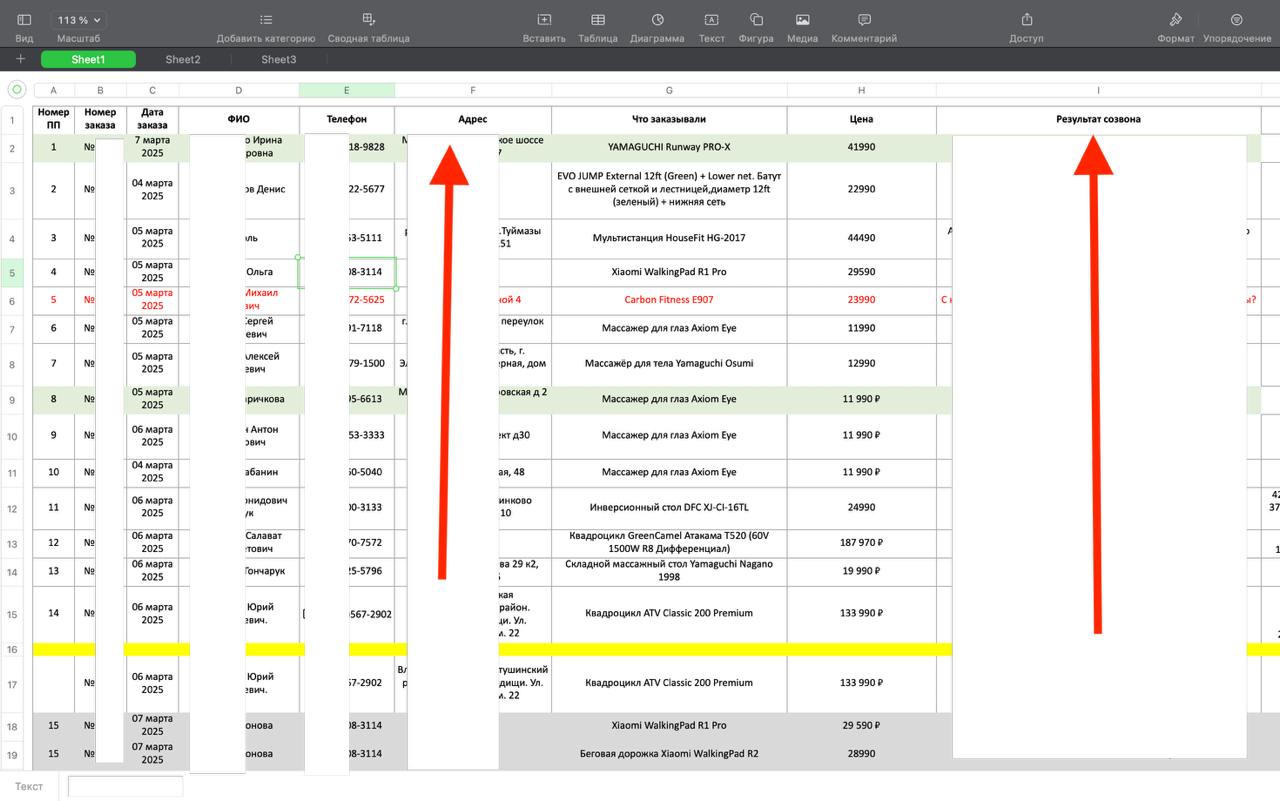Select the red Carbon Fitness E907 cell

[669, 300]
